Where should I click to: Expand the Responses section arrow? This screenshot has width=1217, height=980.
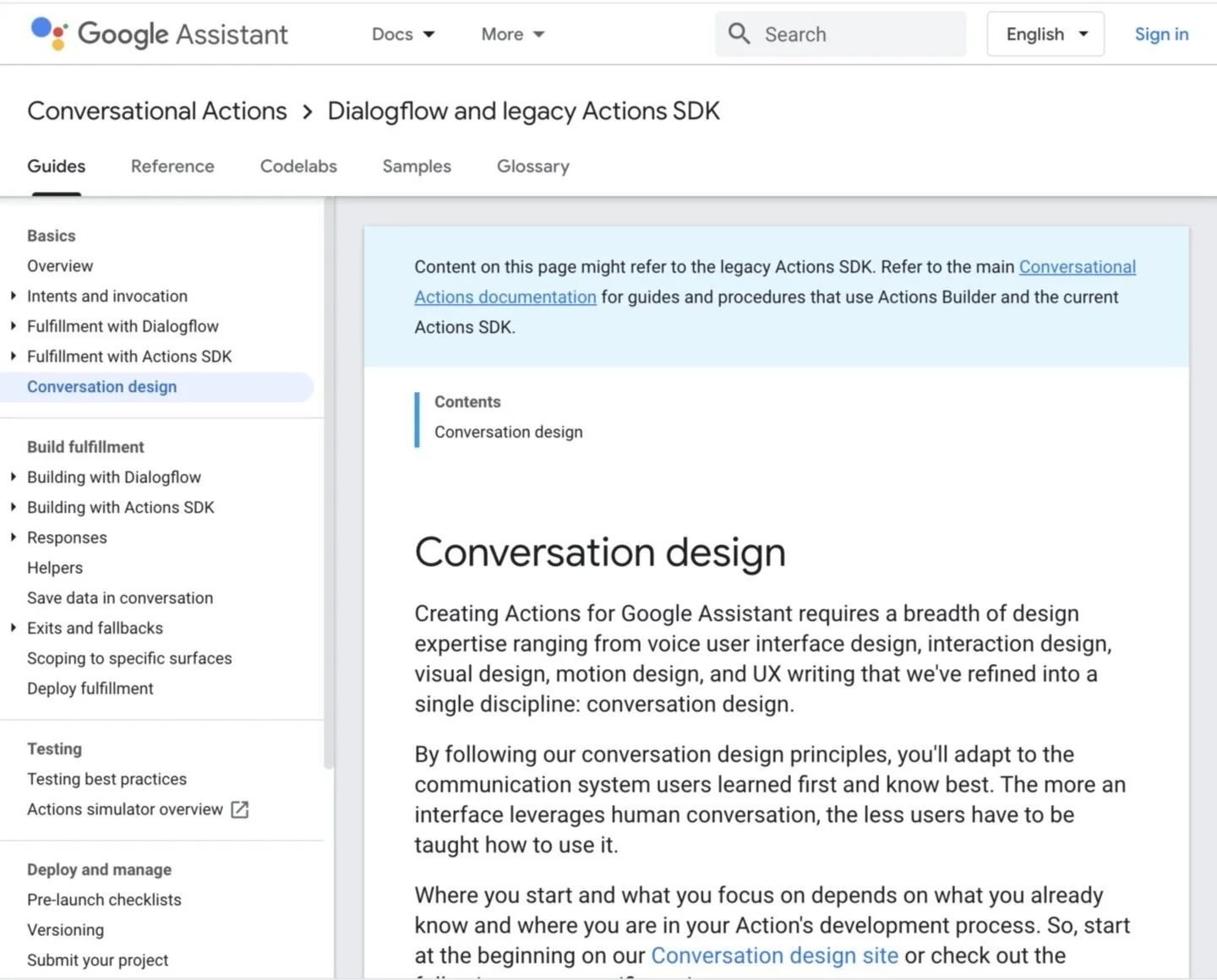(x=13, y=537)
